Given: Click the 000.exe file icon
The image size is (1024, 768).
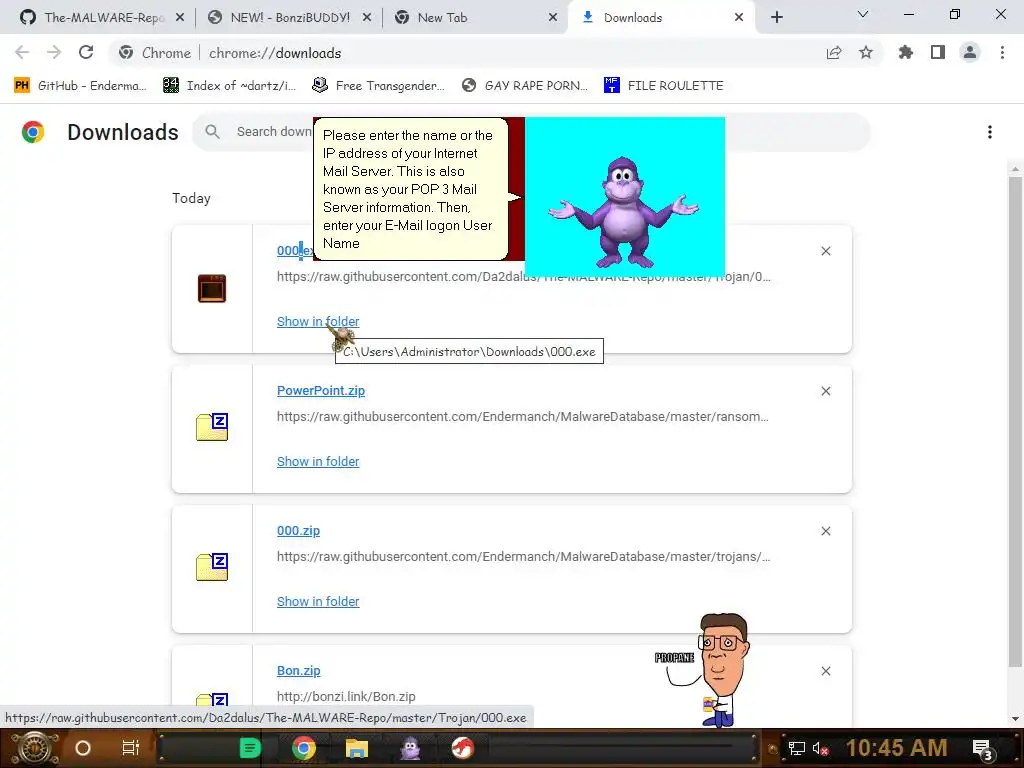Looking at the screenshot, I should [212, 288].
